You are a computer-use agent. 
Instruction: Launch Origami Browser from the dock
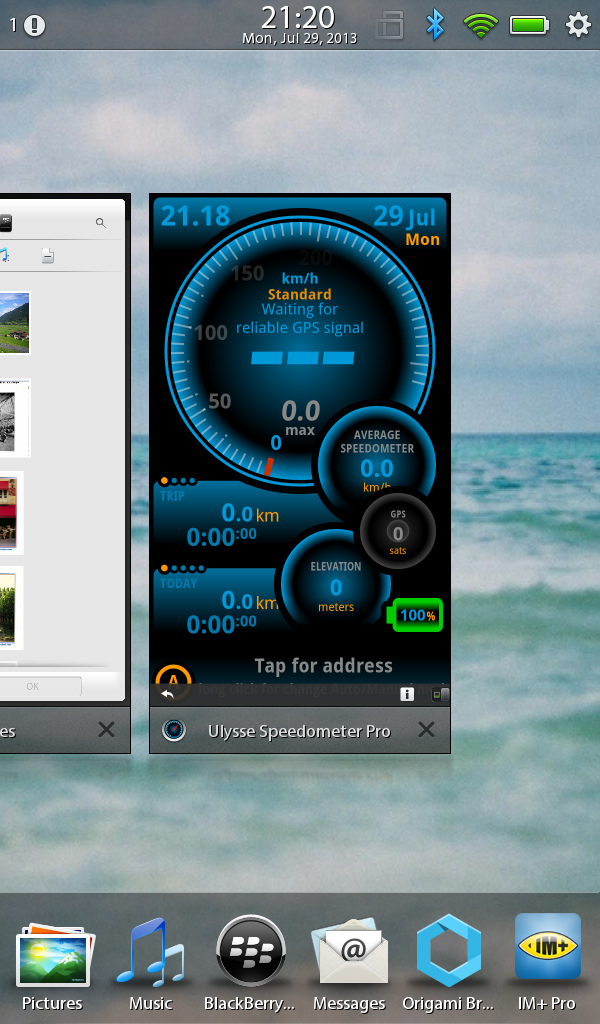[448, 963]
